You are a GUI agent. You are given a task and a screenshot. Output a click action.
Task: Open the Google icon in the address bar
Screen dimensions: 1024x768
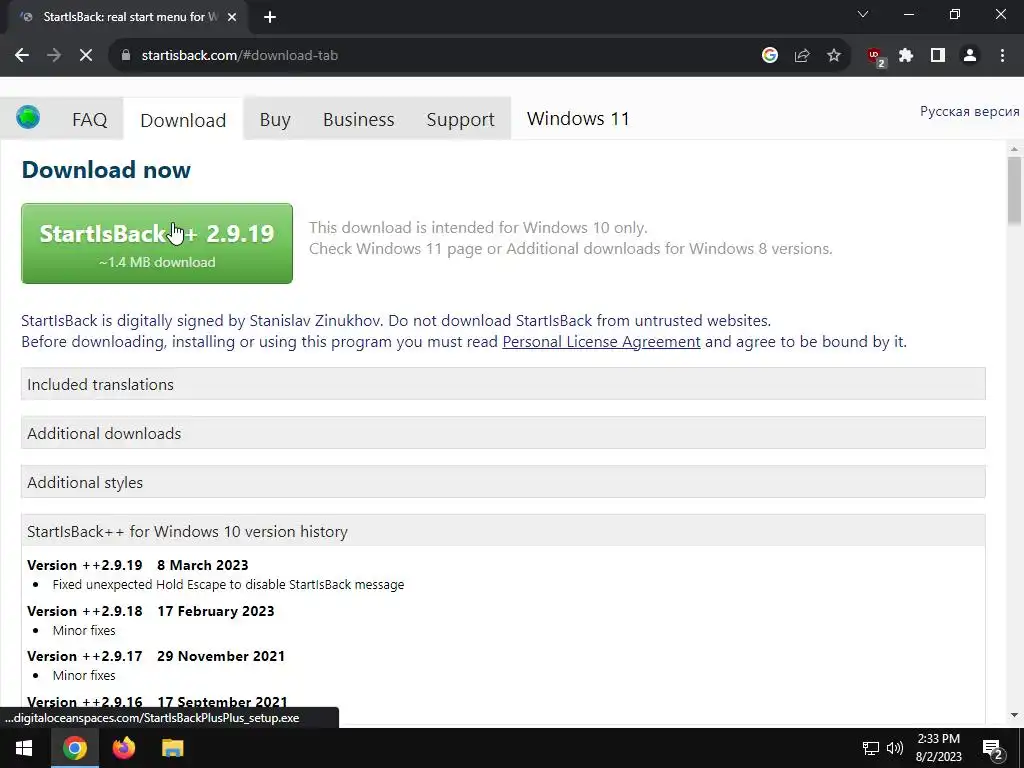(x=770, y=56)
